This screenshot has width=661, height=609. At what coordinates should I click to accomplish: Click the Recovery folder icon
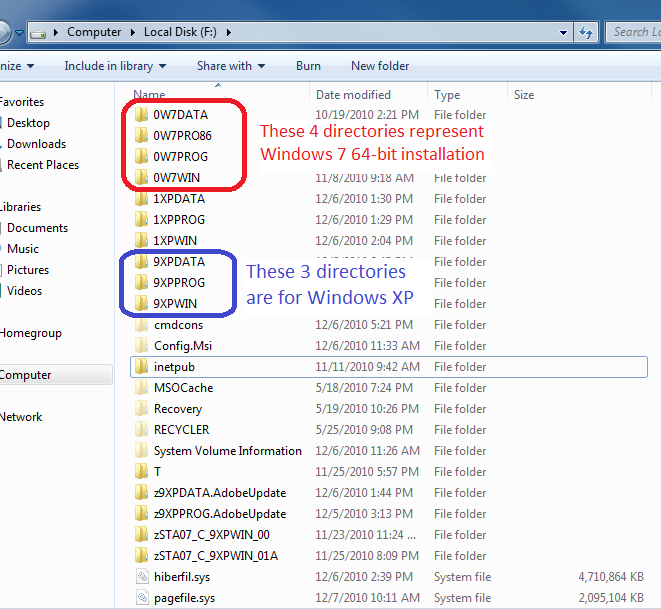(141, 408)
